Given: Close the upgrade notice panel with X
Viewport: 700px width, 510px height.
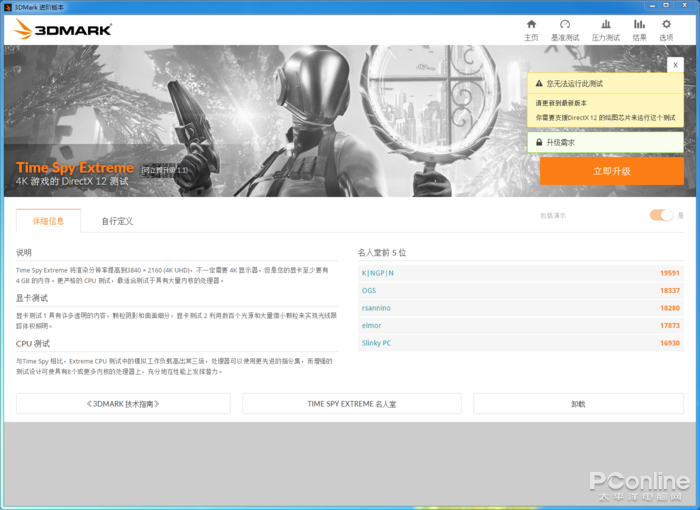Looking at the screenshot, I should [675, 65].
